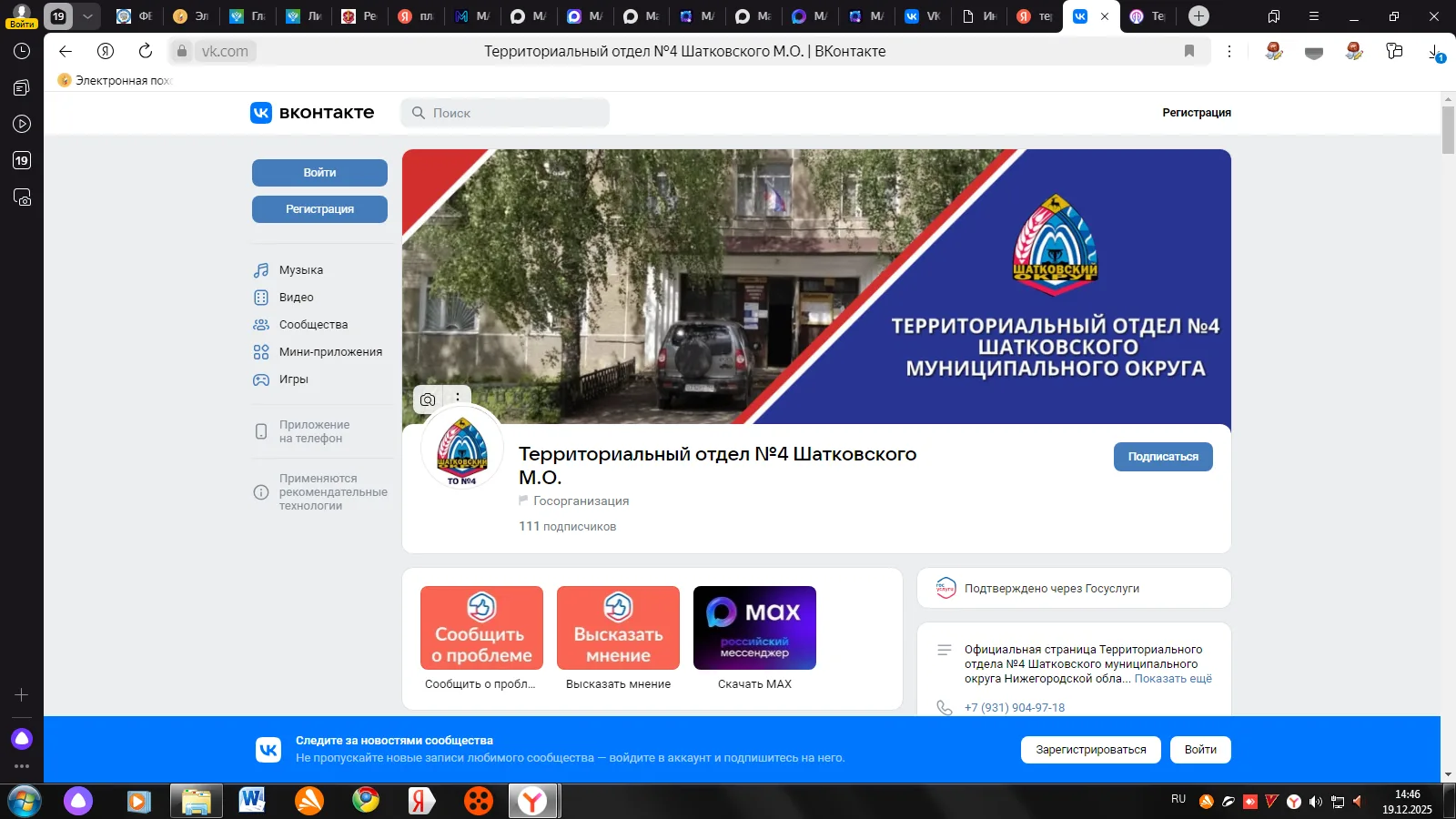The width and height of the screenshot is (1456, 819).
Task: Open the taskbar clock showing 14:46
Action: tap(1407, 802)
